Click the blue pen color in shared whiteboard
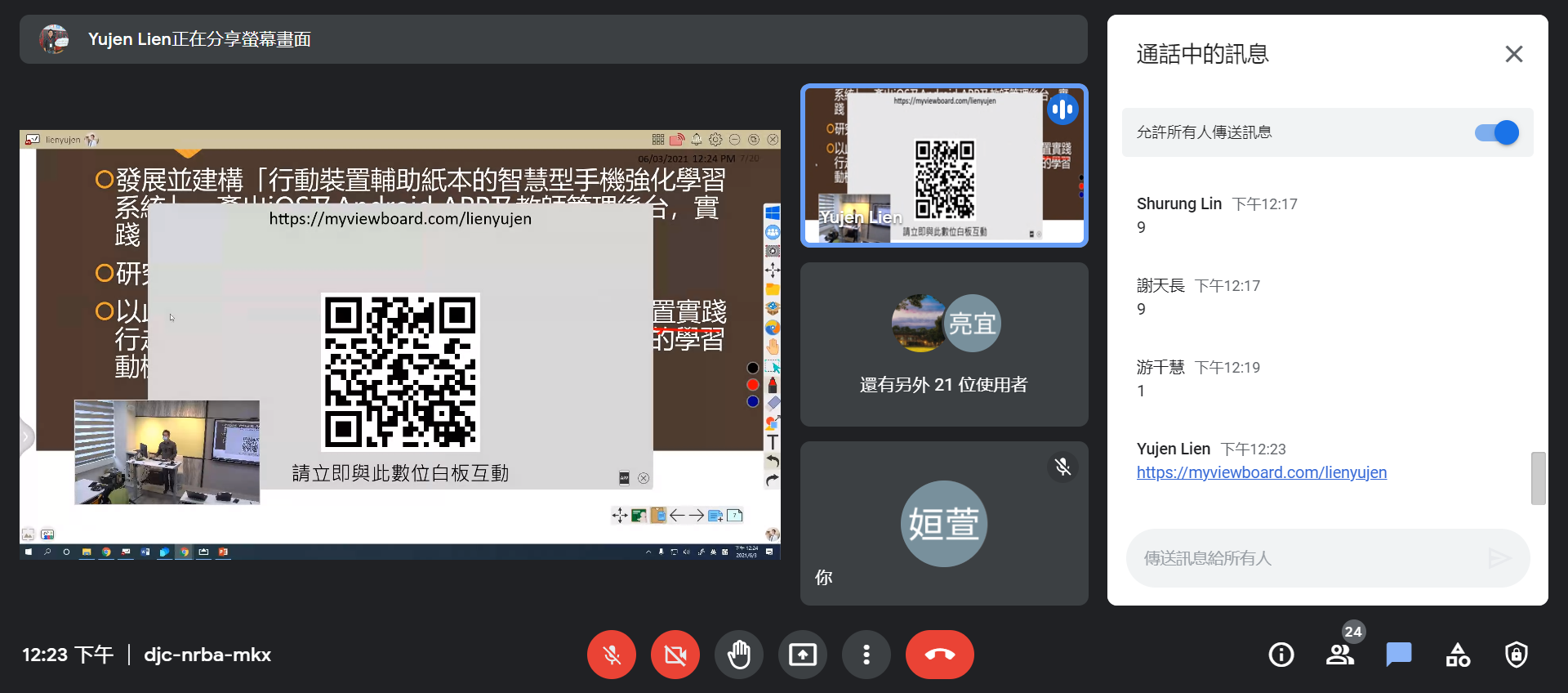This screenshot has width=1568, height=693. pyautogui.click(x=753, y=401)
